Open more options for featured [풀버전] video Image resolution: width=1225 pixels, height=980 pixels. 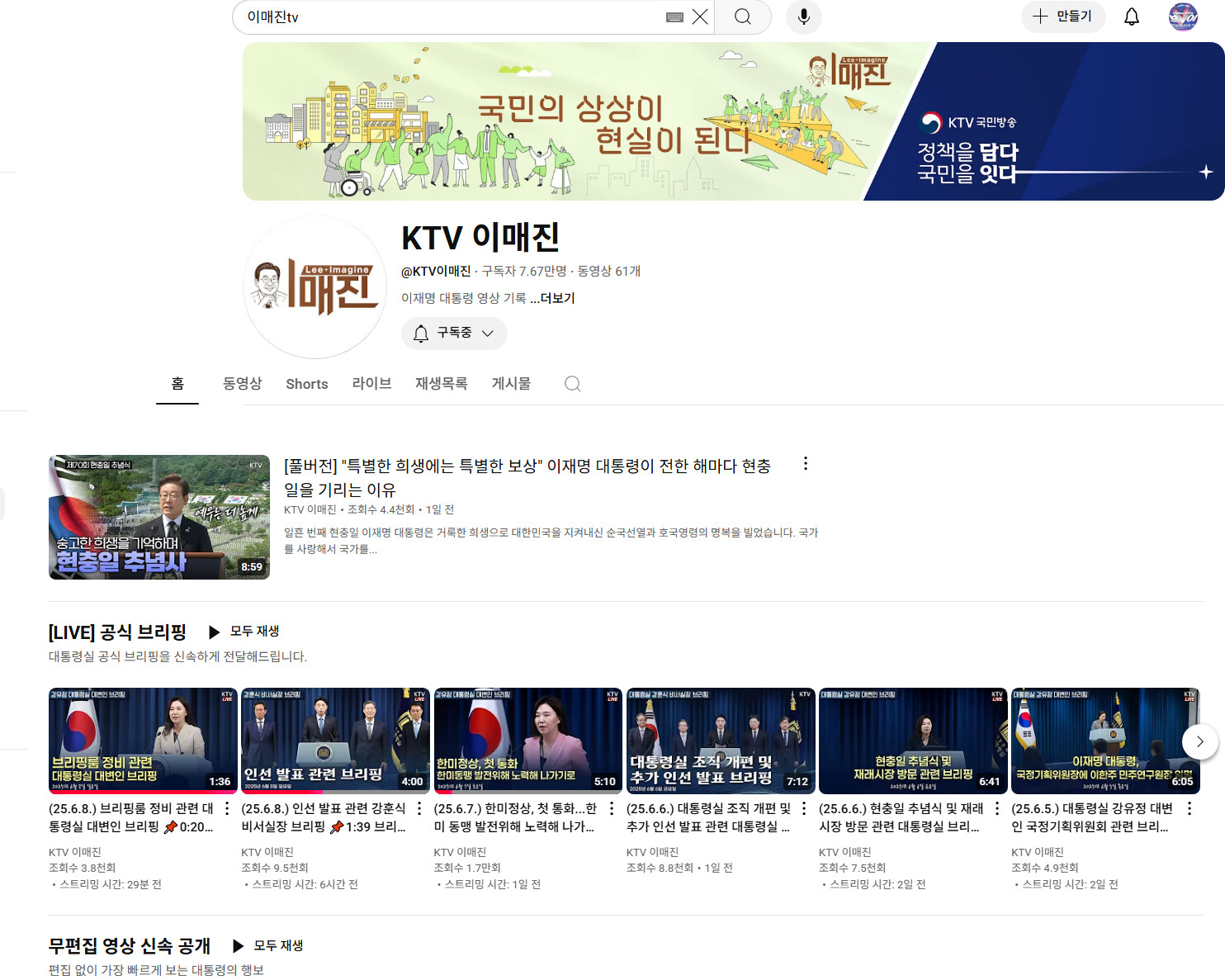[806, 464]
